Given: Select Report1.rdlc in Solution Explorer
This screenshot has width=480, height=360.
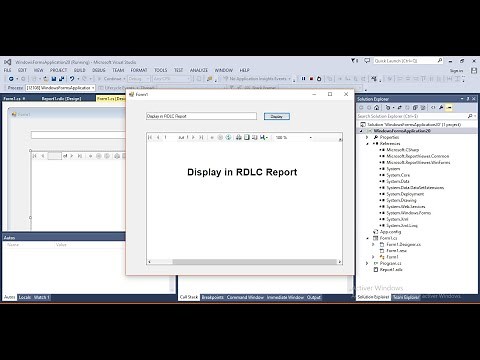Looking at the screenshot, I should pos(391,270).
